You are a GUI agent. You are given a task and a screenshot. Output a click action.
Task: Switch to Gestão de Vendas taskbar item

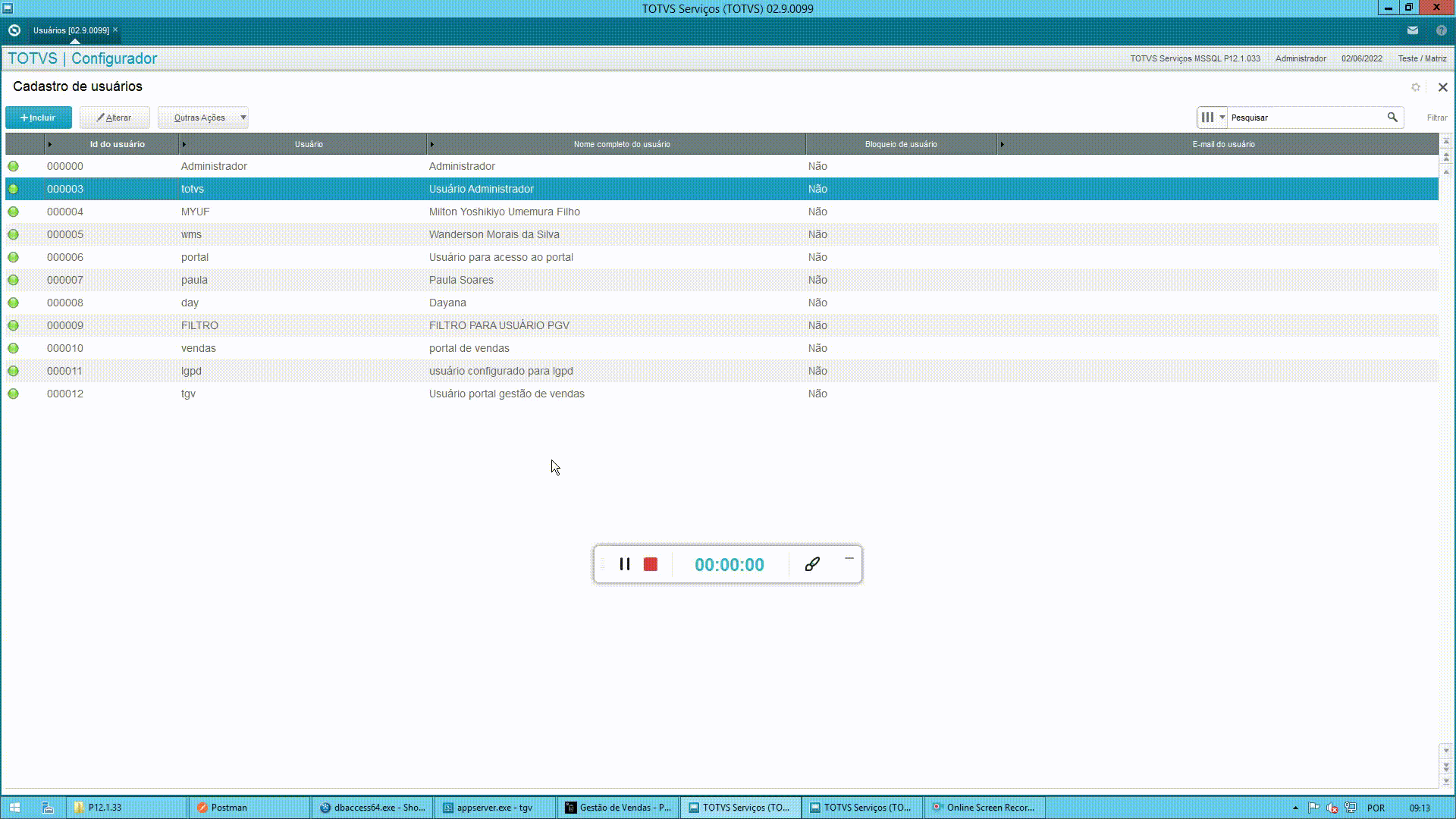click(618, 808)
